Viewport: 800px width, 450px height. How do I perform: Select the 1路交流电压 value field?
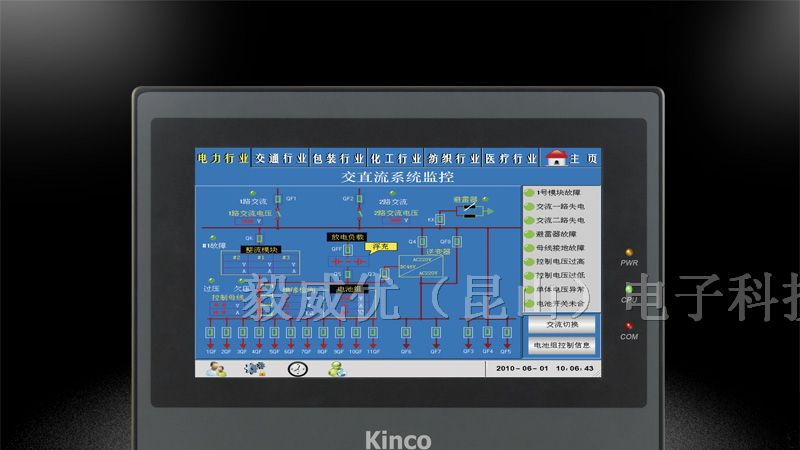(x=248, y=221)
